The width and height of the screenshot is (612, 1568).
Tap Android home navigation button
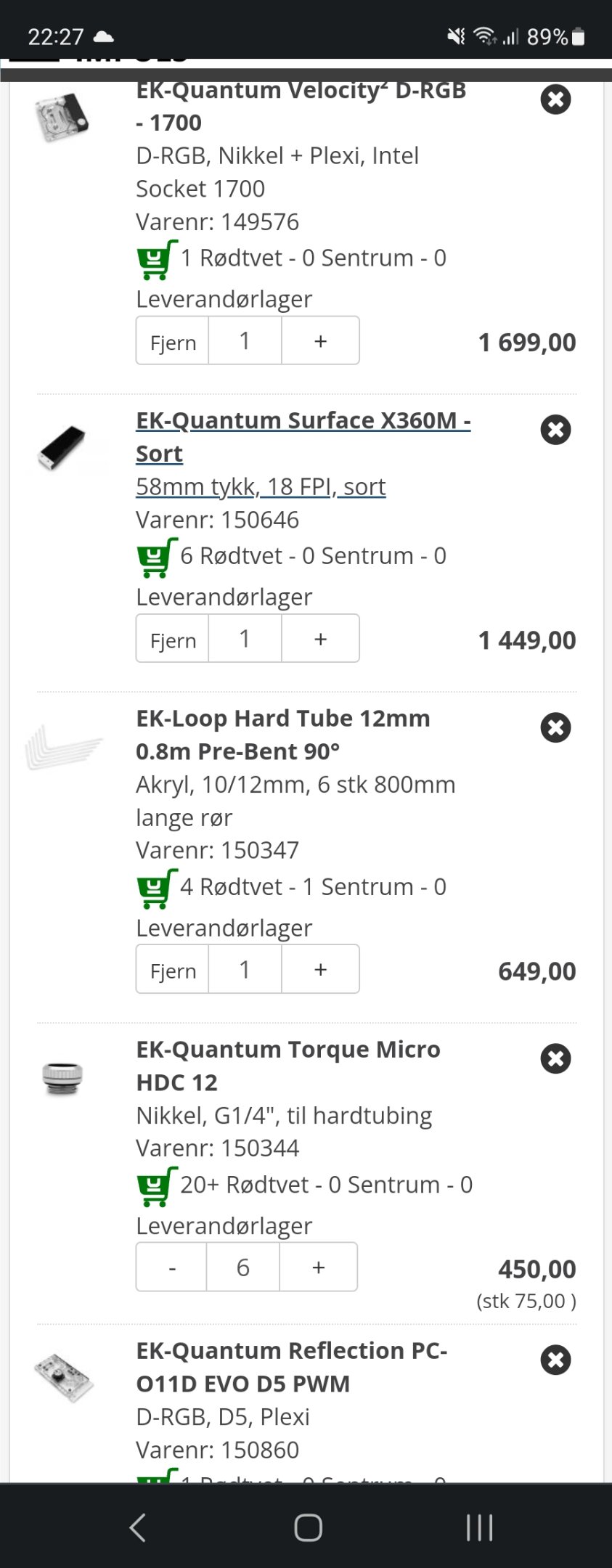point(308,1527)
